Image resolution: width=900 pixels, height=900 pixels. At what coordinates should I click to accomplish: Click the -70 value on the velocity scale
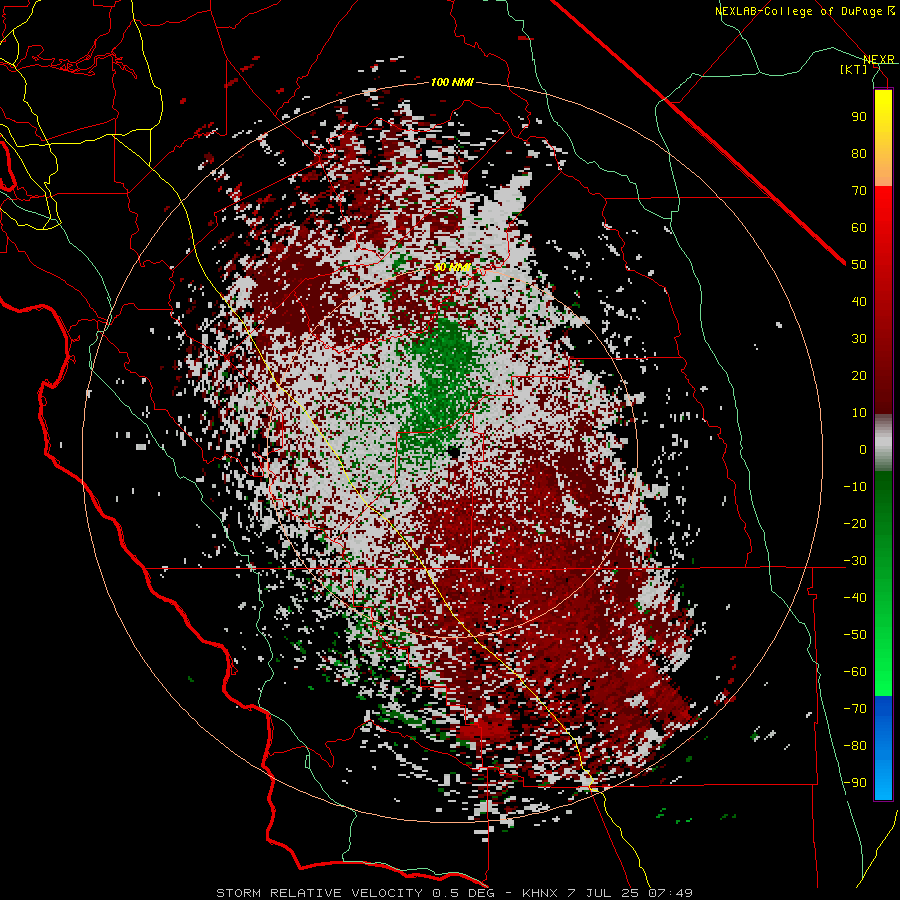pos(855,709)
